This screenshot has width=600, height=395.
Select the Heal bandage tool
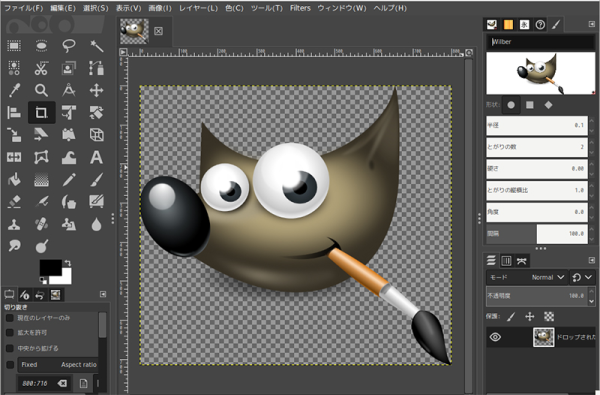41,224
